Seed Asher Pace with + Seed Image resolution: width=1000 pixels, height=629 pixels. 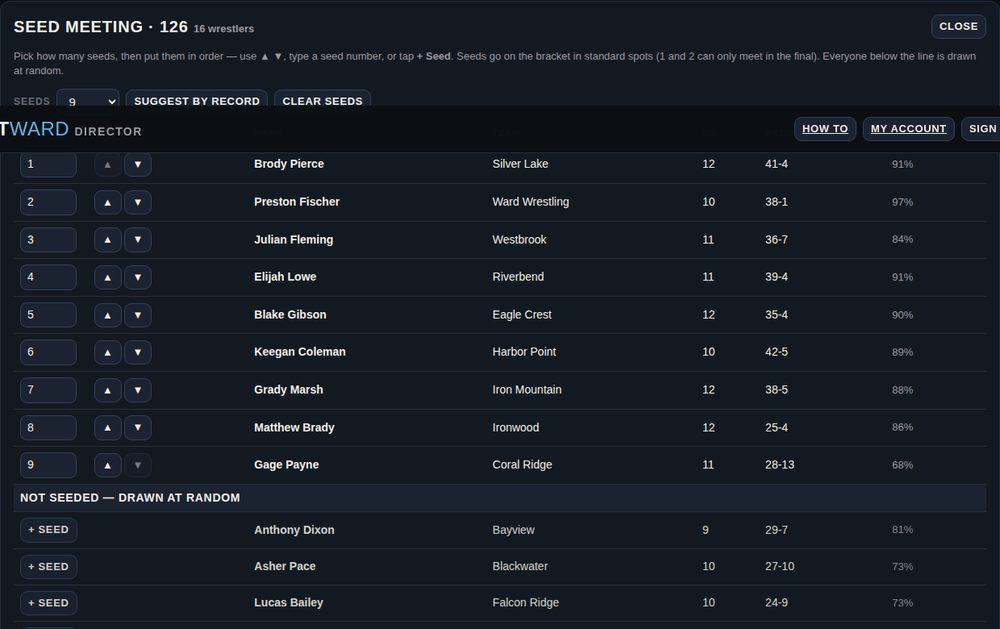tap(48, 566)
